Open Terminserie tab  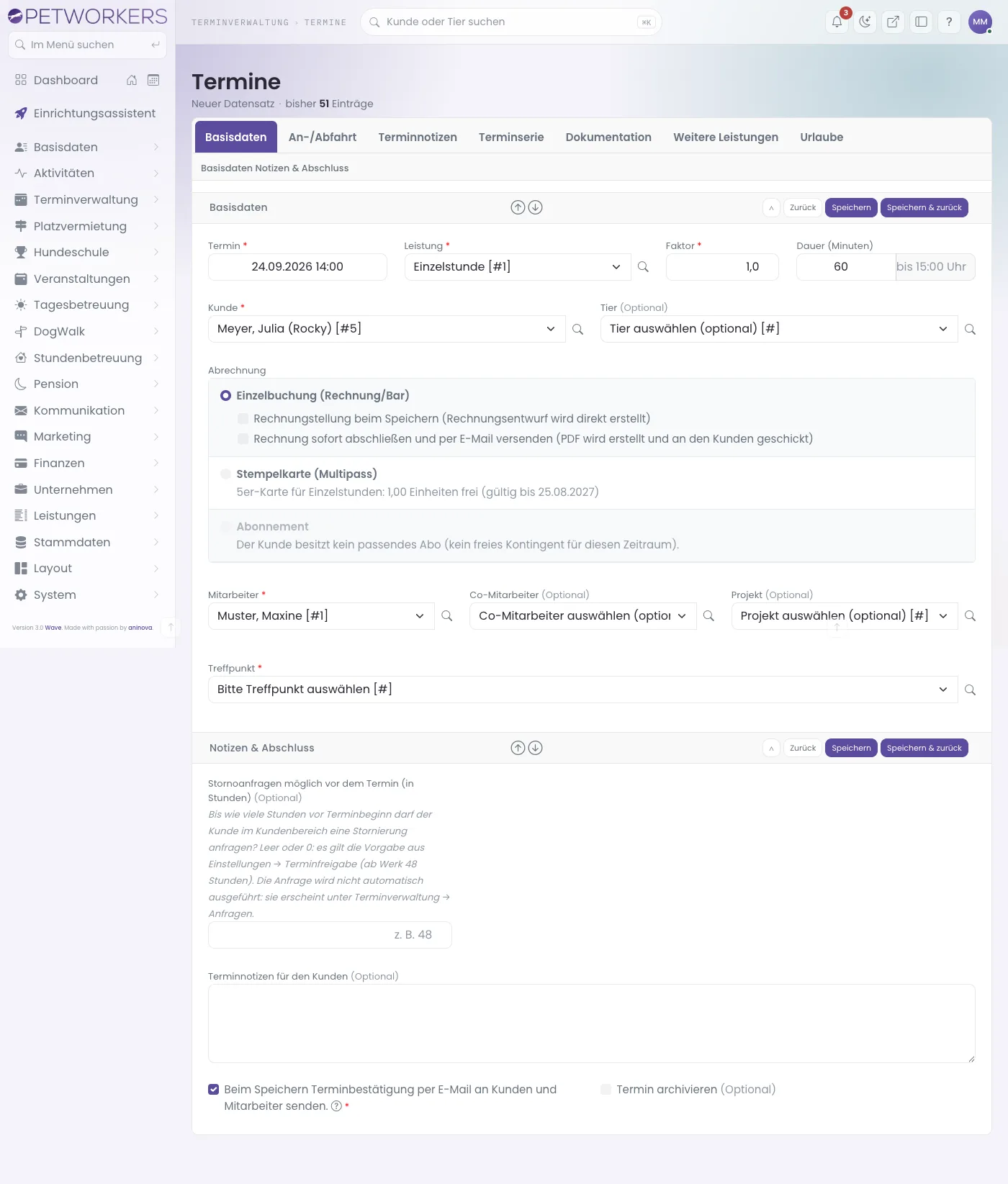pos(511,137)
